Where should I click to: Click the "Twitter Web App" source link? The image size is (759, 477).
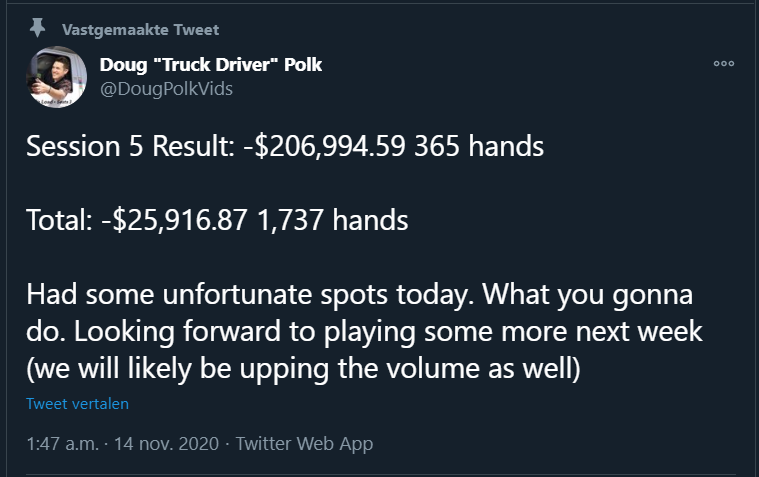[x=304, y=443]
